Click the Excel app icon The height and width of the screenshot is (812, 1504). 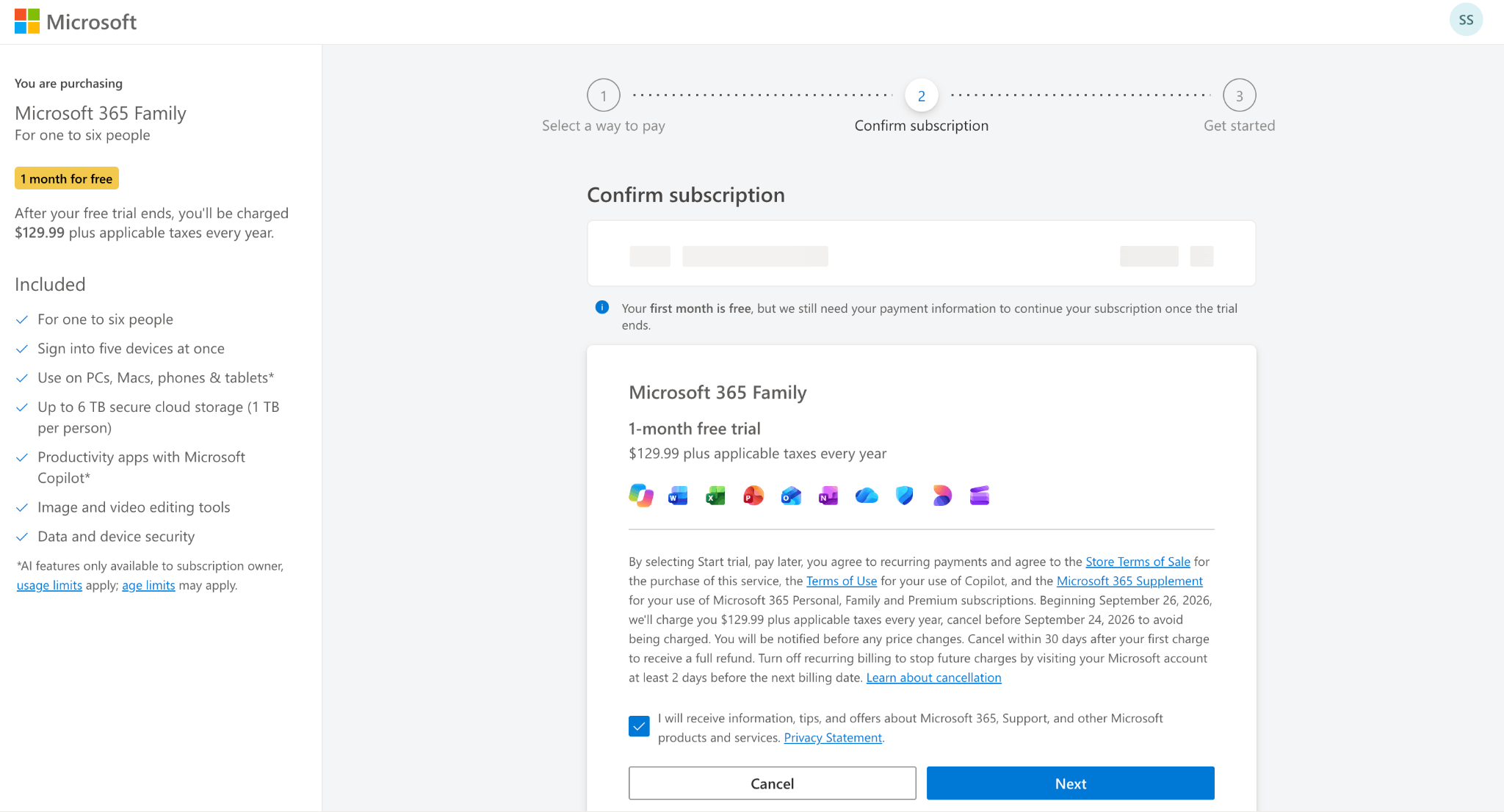click(x=715, y=496)
